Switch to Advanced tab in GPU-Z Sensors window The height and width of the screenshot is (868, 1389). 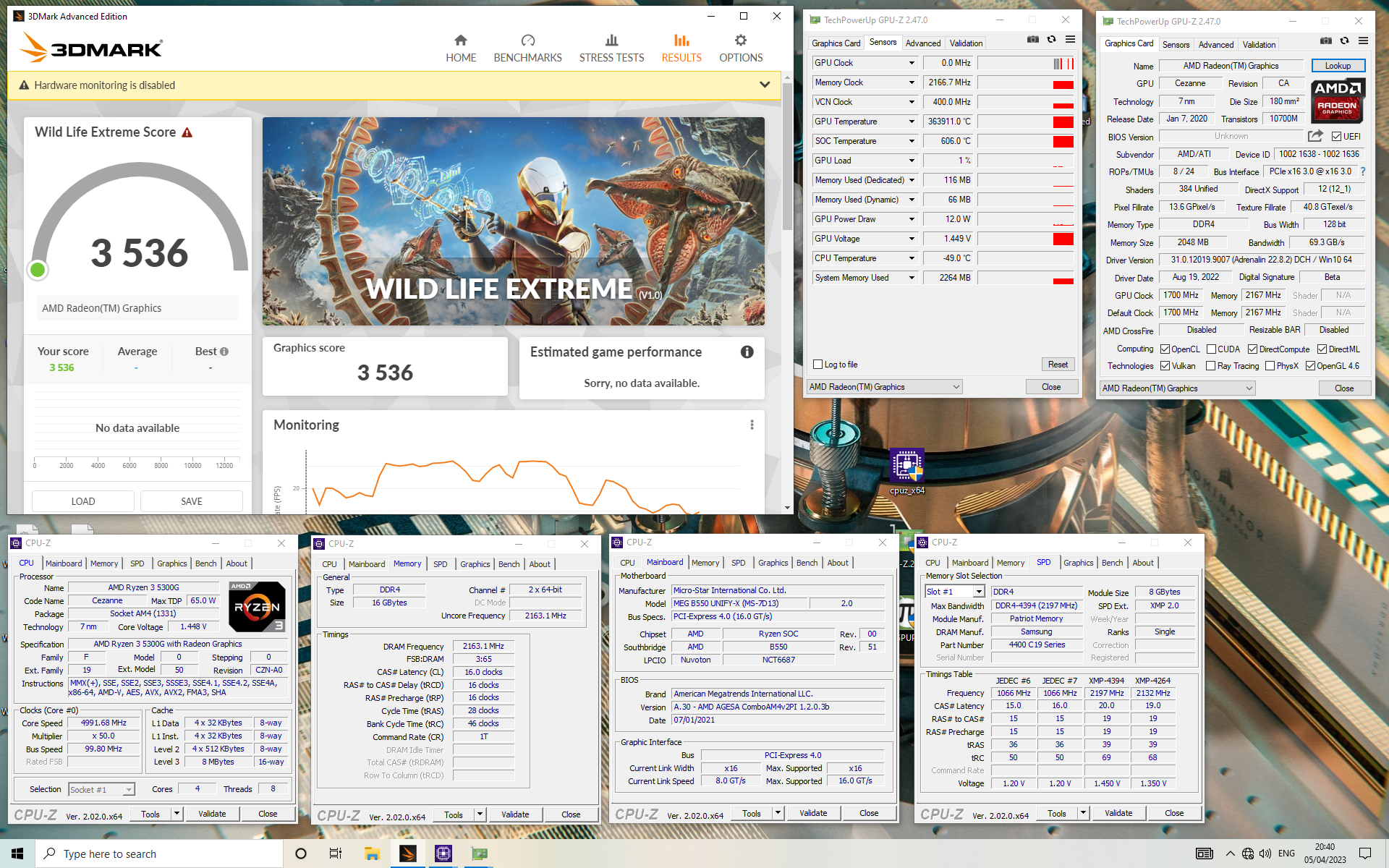[923, 43]
